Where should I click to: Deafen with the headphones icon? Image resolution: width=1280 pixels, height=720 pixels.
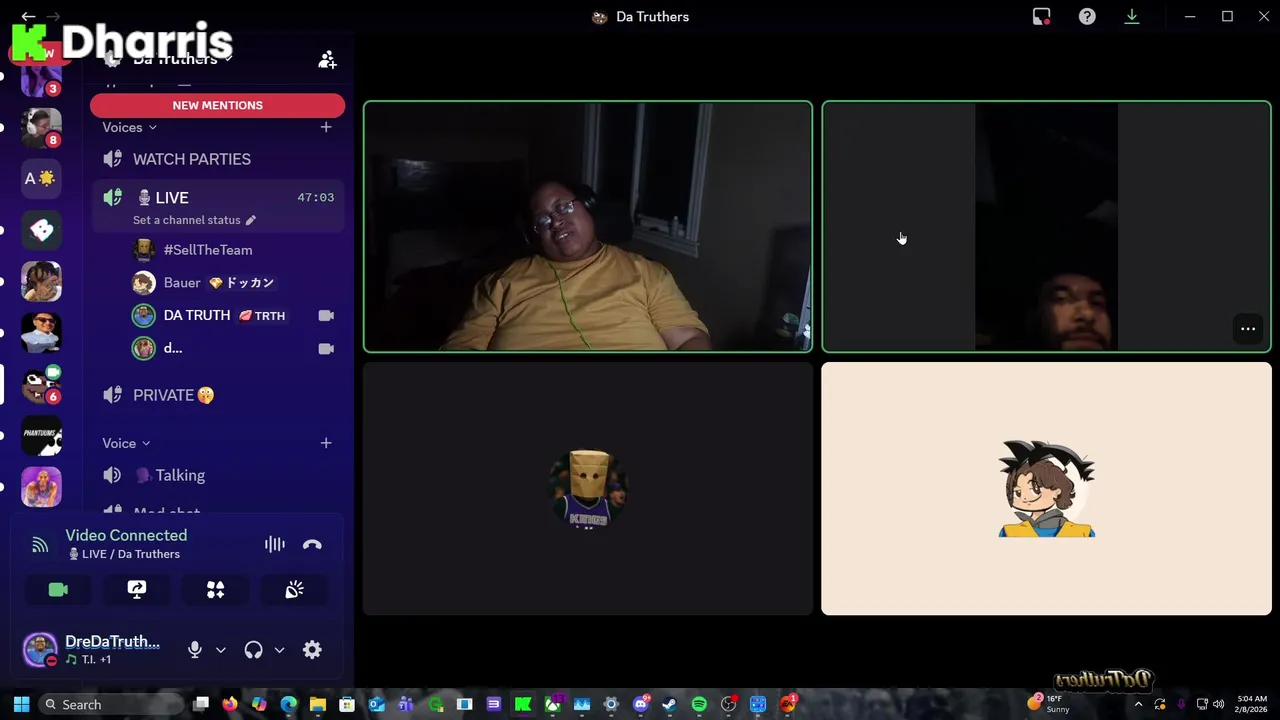pyautogui.click(x=253, y=650)
